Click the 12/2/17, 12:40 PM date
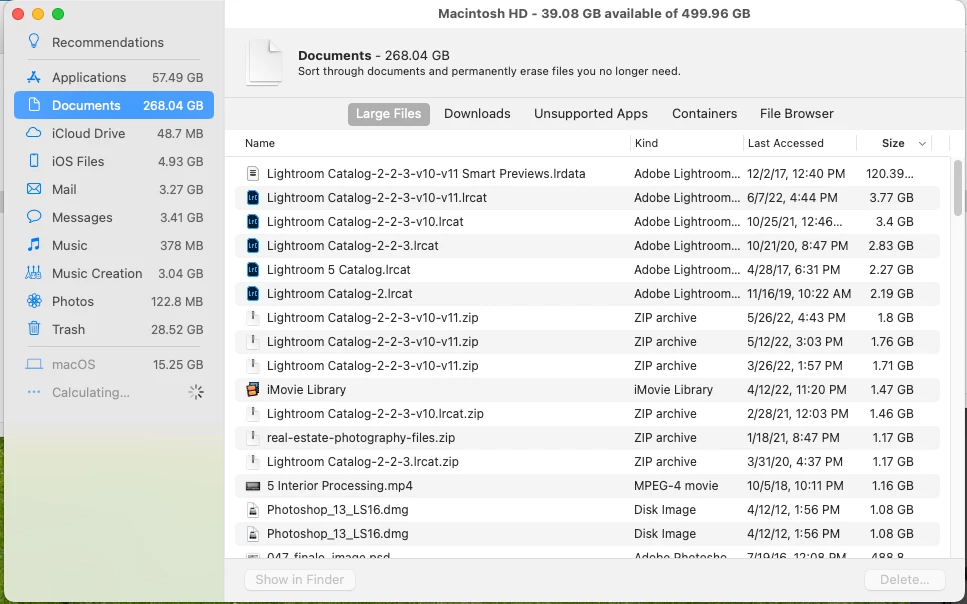967x604 pixels. pyautogui.click(x=796, y=174)
